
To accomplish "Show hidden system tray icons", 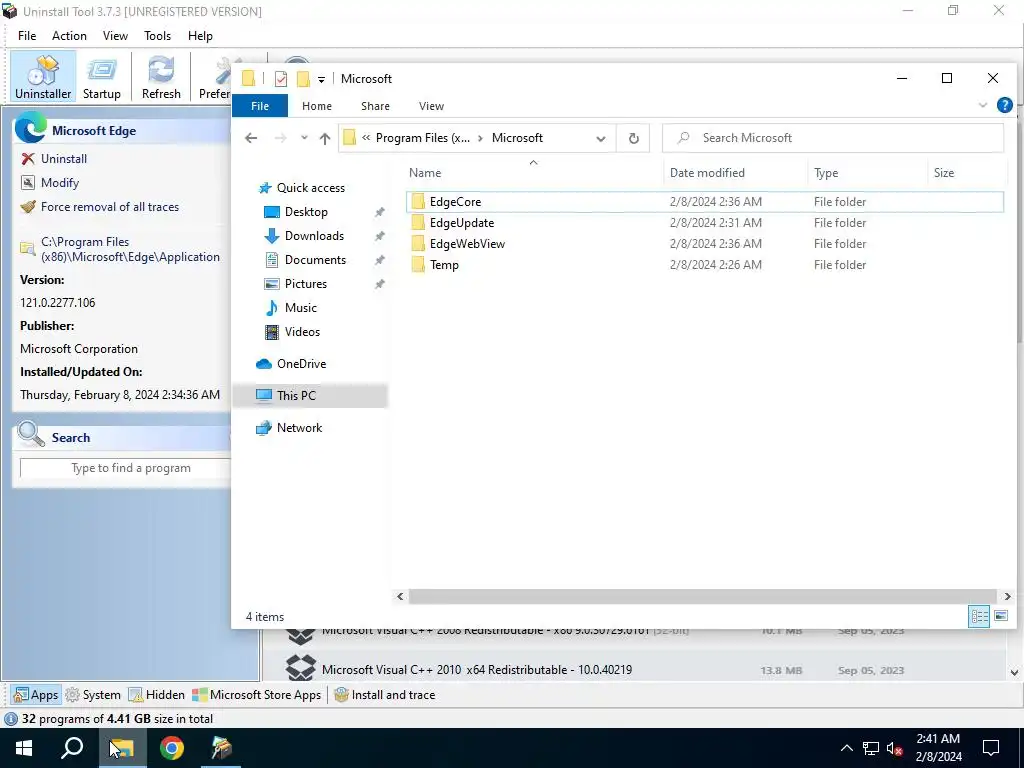I will coord(846,748).
